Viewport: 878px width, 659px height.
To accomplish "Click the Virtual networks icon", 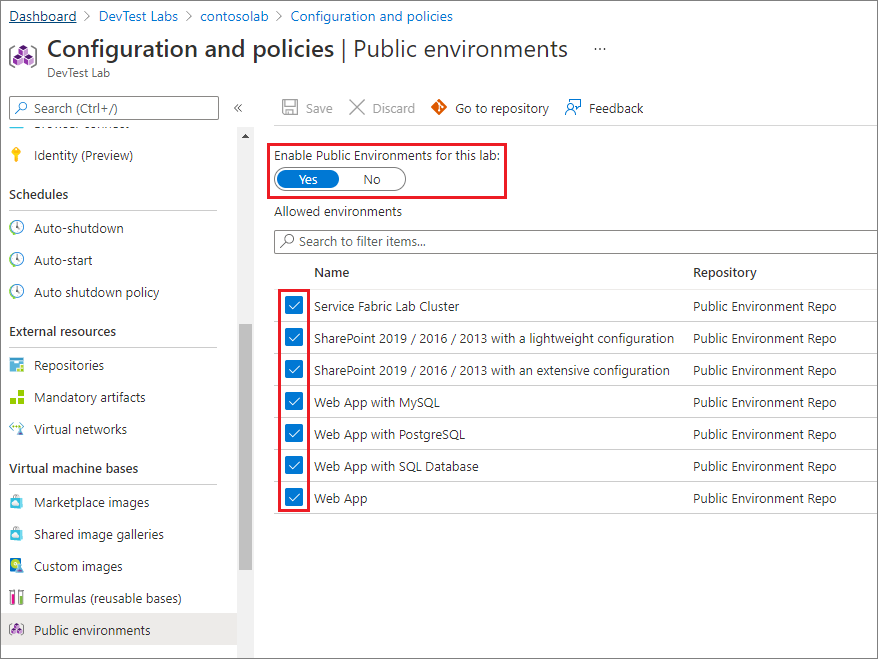I will (x=17, y=429).
